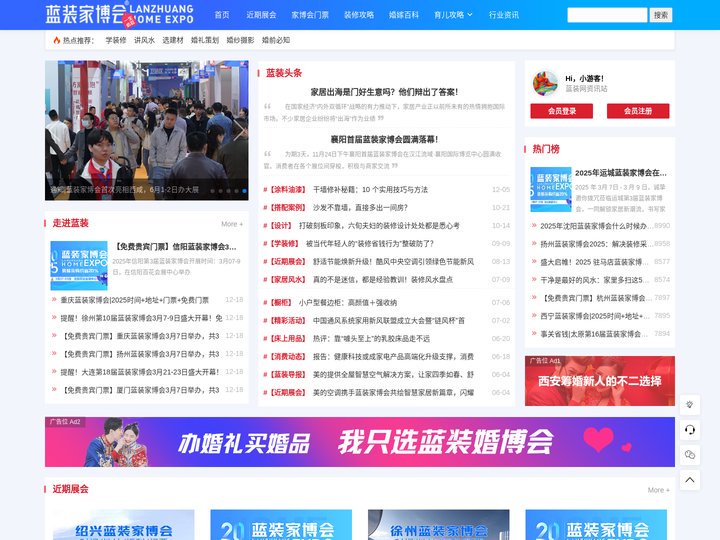Open 近期展会 navigation item
The width and height of the screenshot is (720, 540).
click(261, 15)
